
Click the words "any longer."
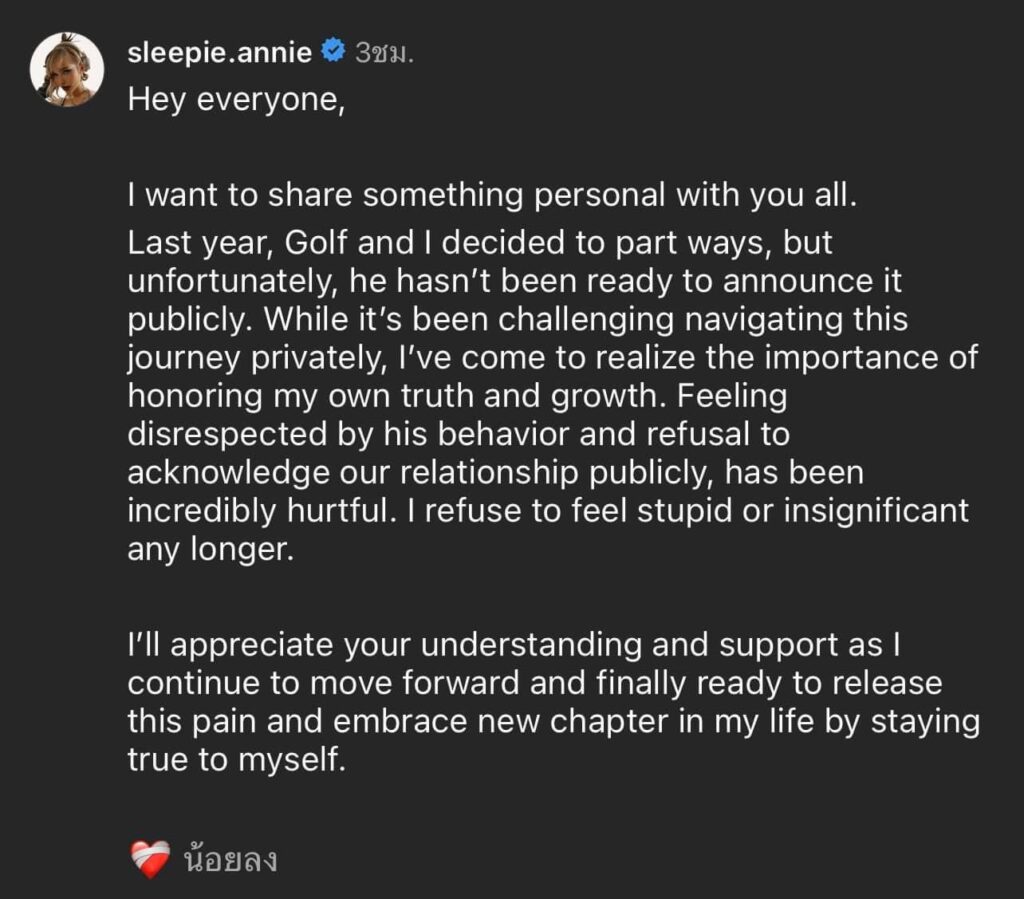tap(211, 550)
